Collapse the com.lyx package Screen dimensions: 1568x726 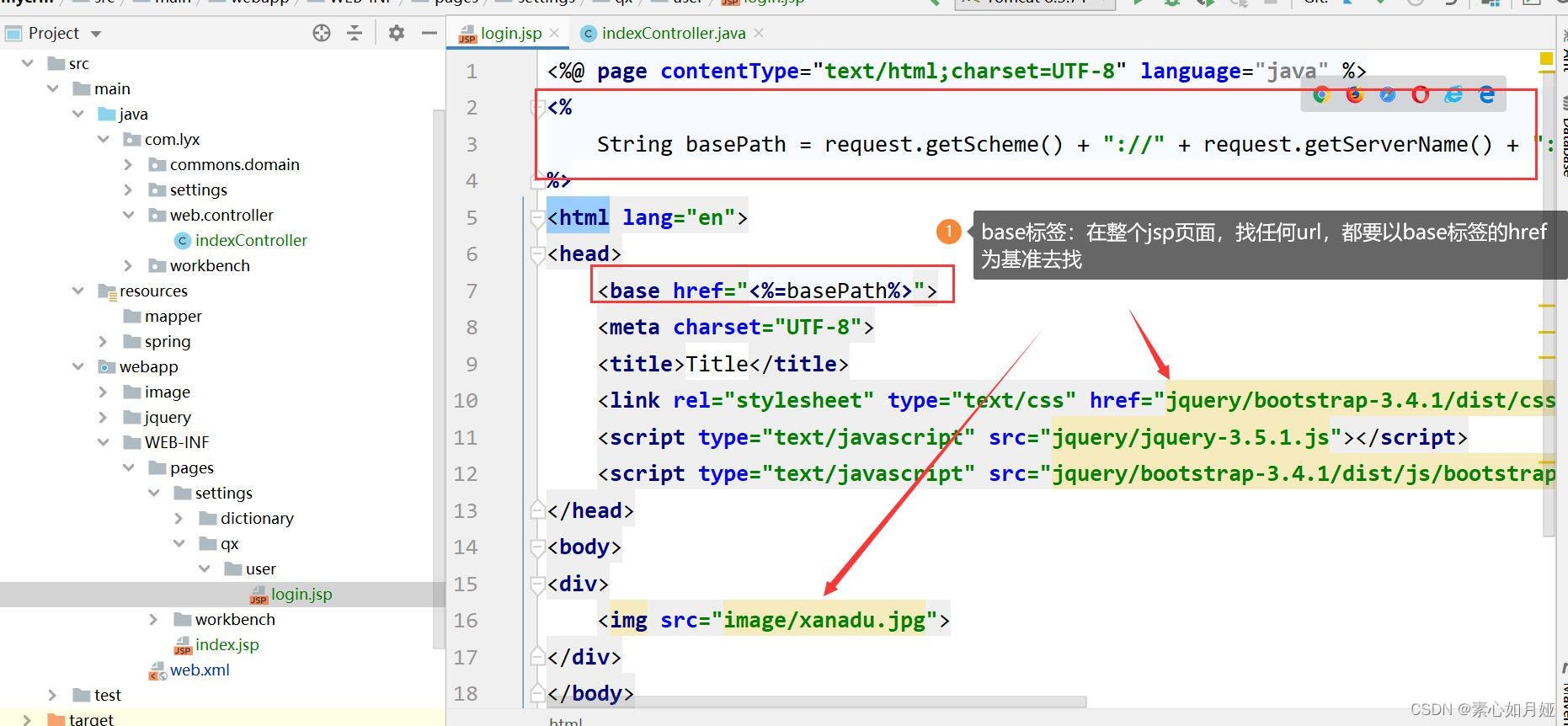point(104,139)
